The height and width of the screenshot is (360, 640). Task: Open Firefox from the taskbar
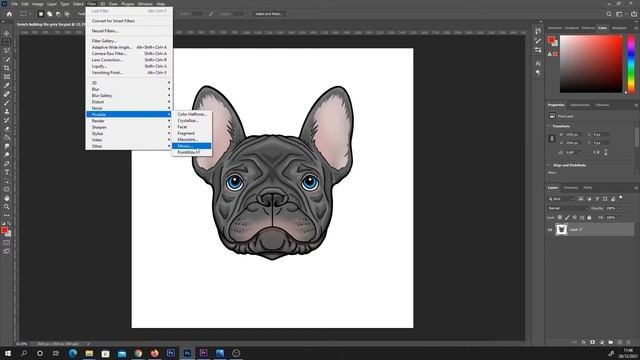(x=154, y=353)
